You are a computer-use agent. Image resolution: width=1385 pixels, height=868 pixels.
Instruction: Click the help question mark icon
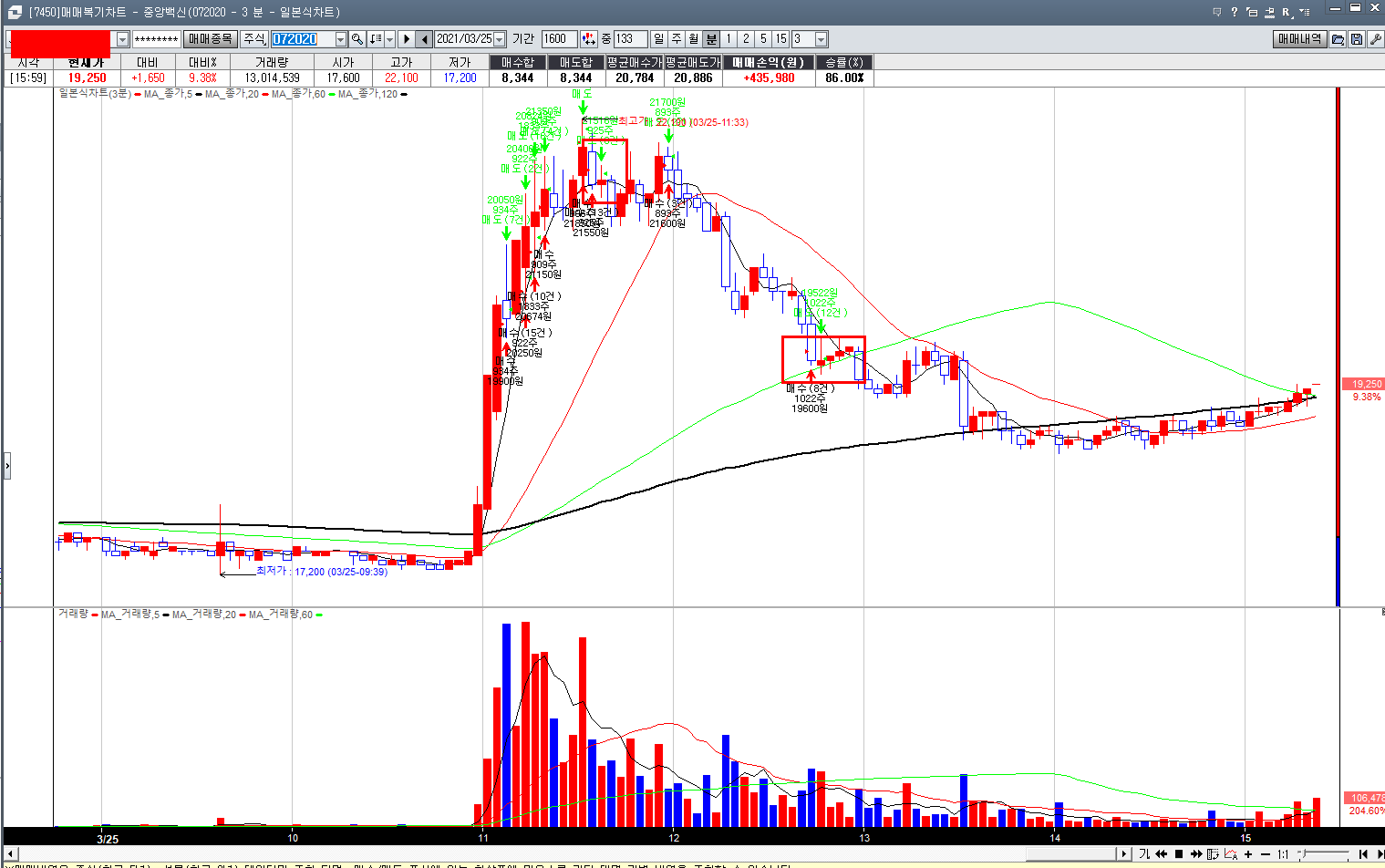(1235, 12)
